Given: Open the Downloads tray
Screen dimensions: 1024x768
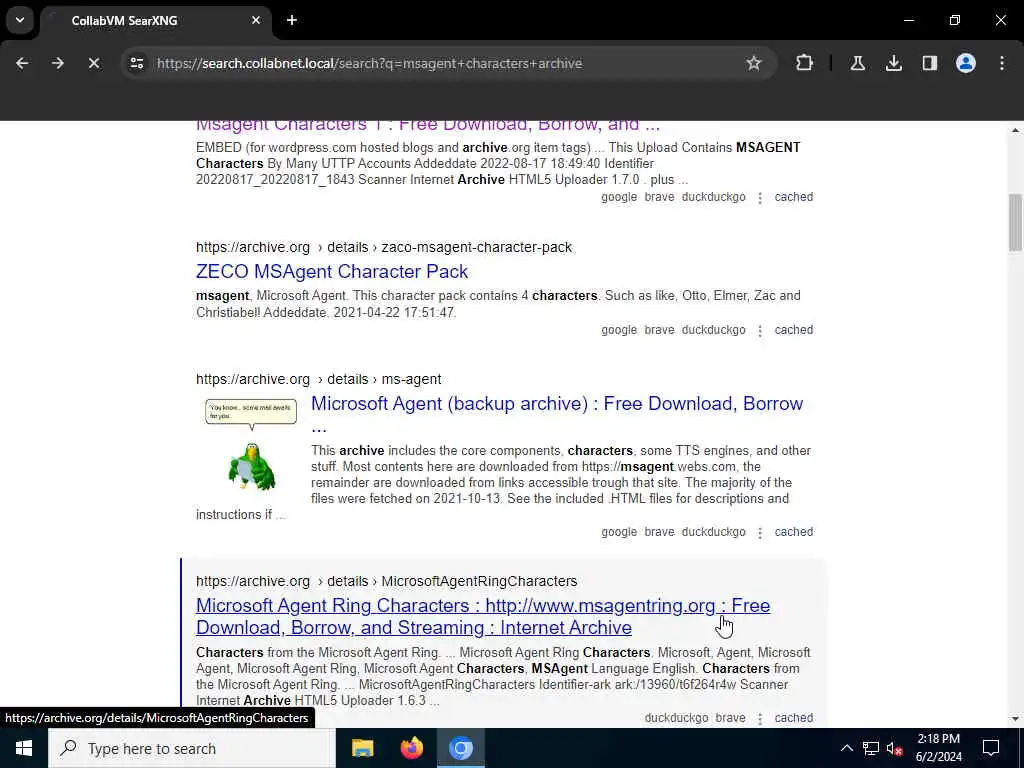Looking at the screenshot, I should pos(893,63).
